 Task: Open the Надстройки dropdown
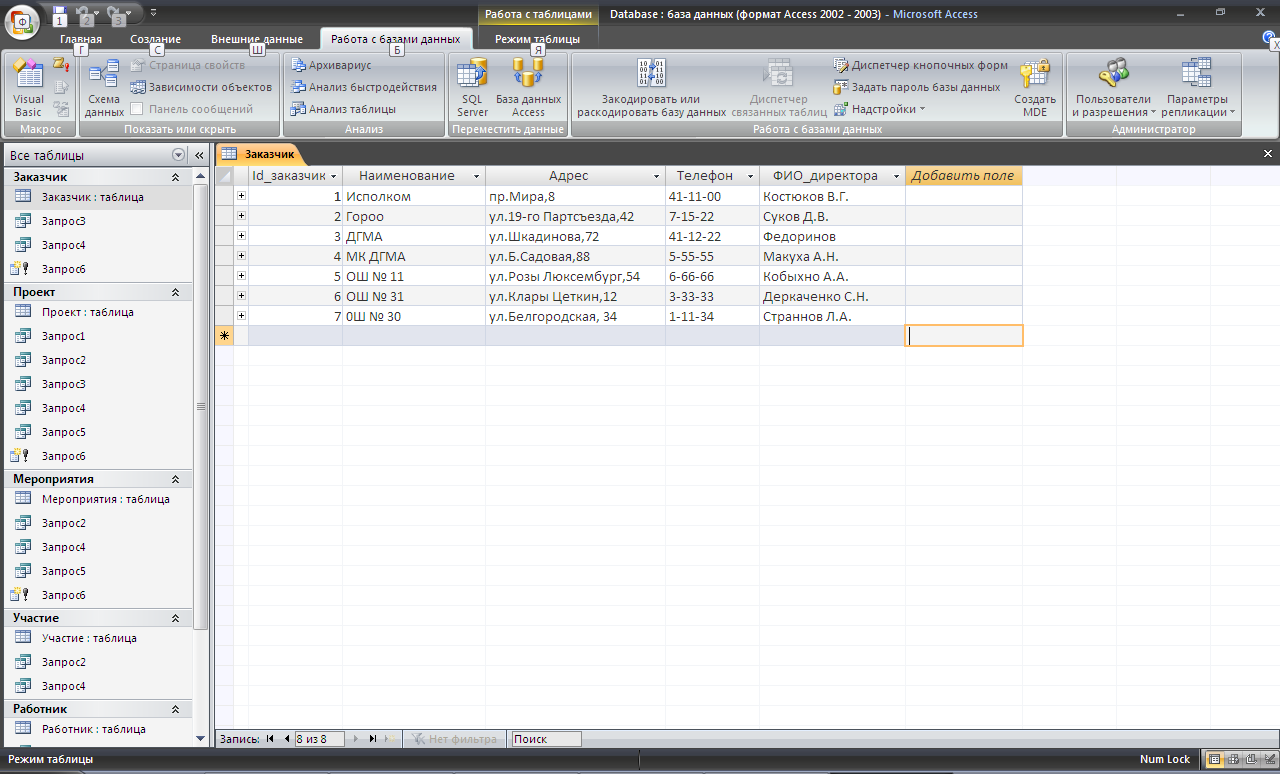coord(880,109)
